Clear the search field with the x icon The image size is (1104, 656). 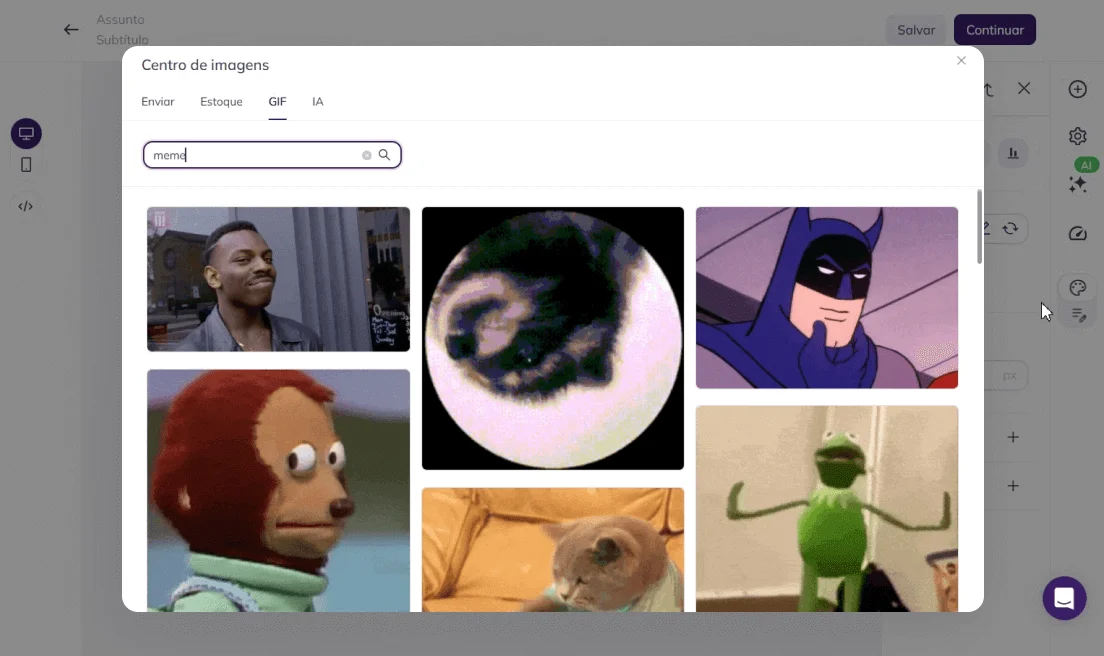click(x=367, y=155)
